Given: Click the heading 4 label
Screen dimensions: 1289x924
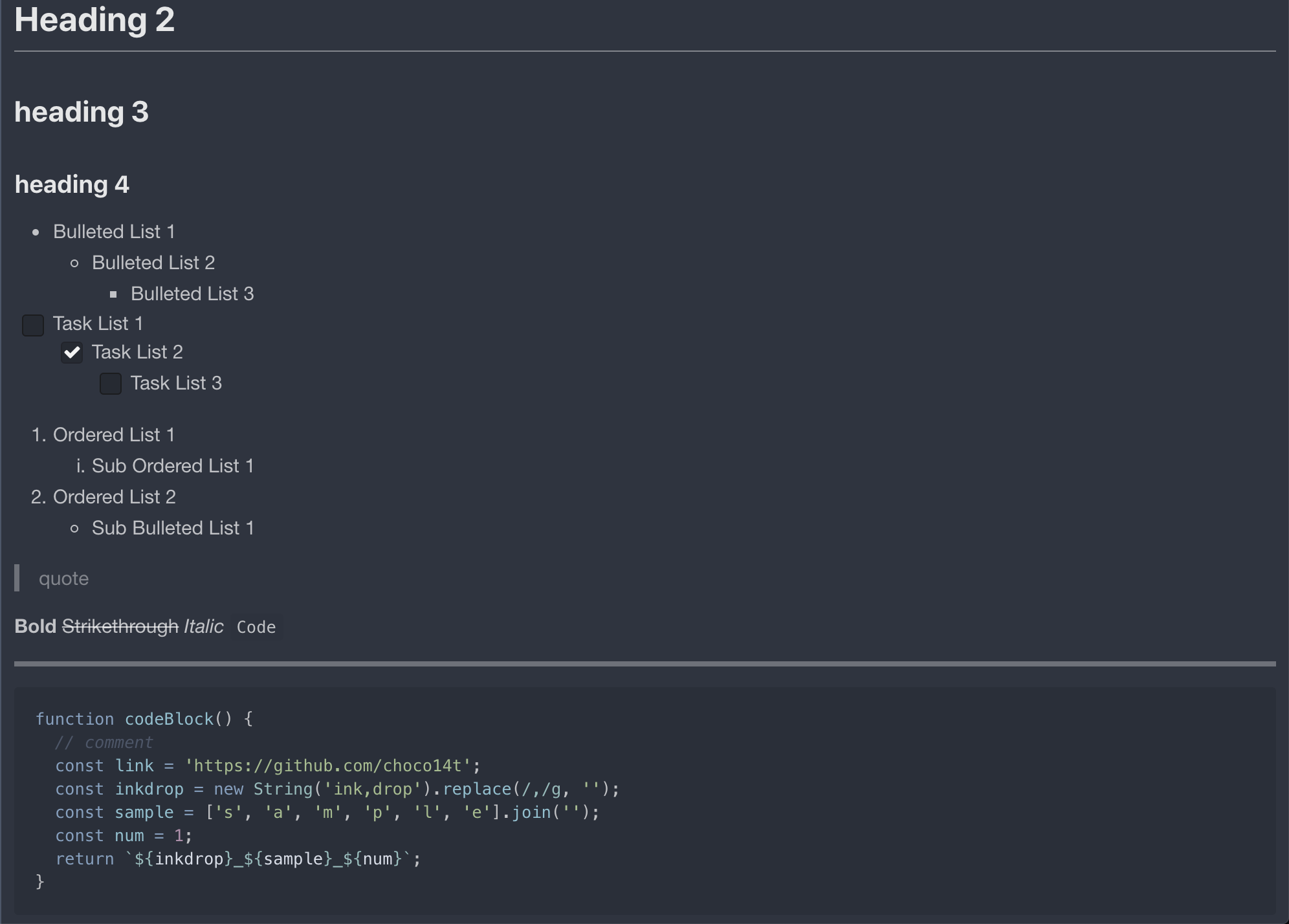Looking at the screenshot, I should 72,184.
